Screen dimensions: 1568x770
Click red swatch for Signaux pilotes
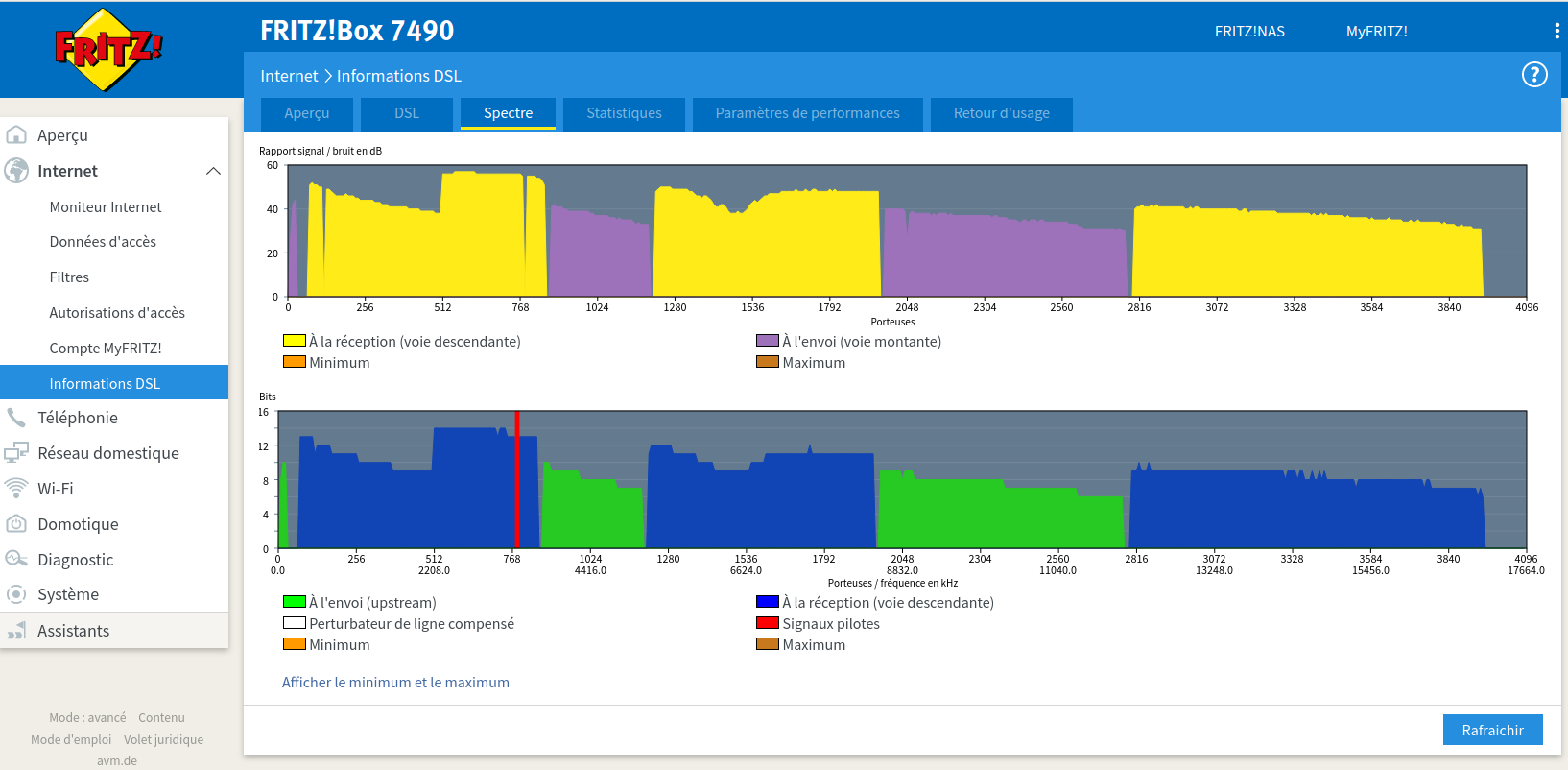[768, 623]
